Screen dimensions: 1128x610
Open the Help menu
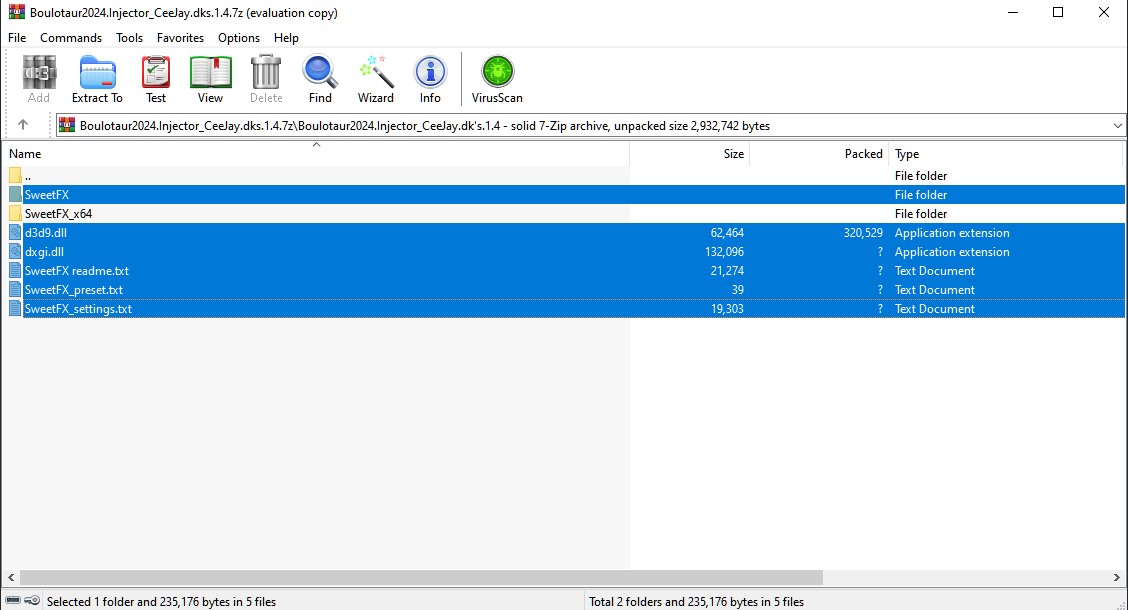[286, 37]
